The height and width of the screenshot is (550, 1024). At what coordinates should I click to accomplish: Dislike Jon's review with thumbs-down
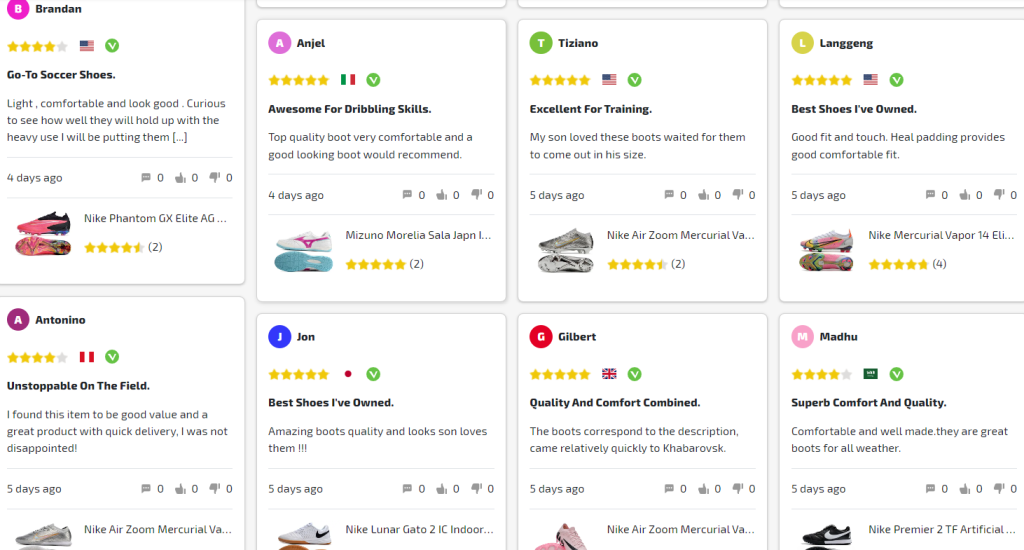477,489
